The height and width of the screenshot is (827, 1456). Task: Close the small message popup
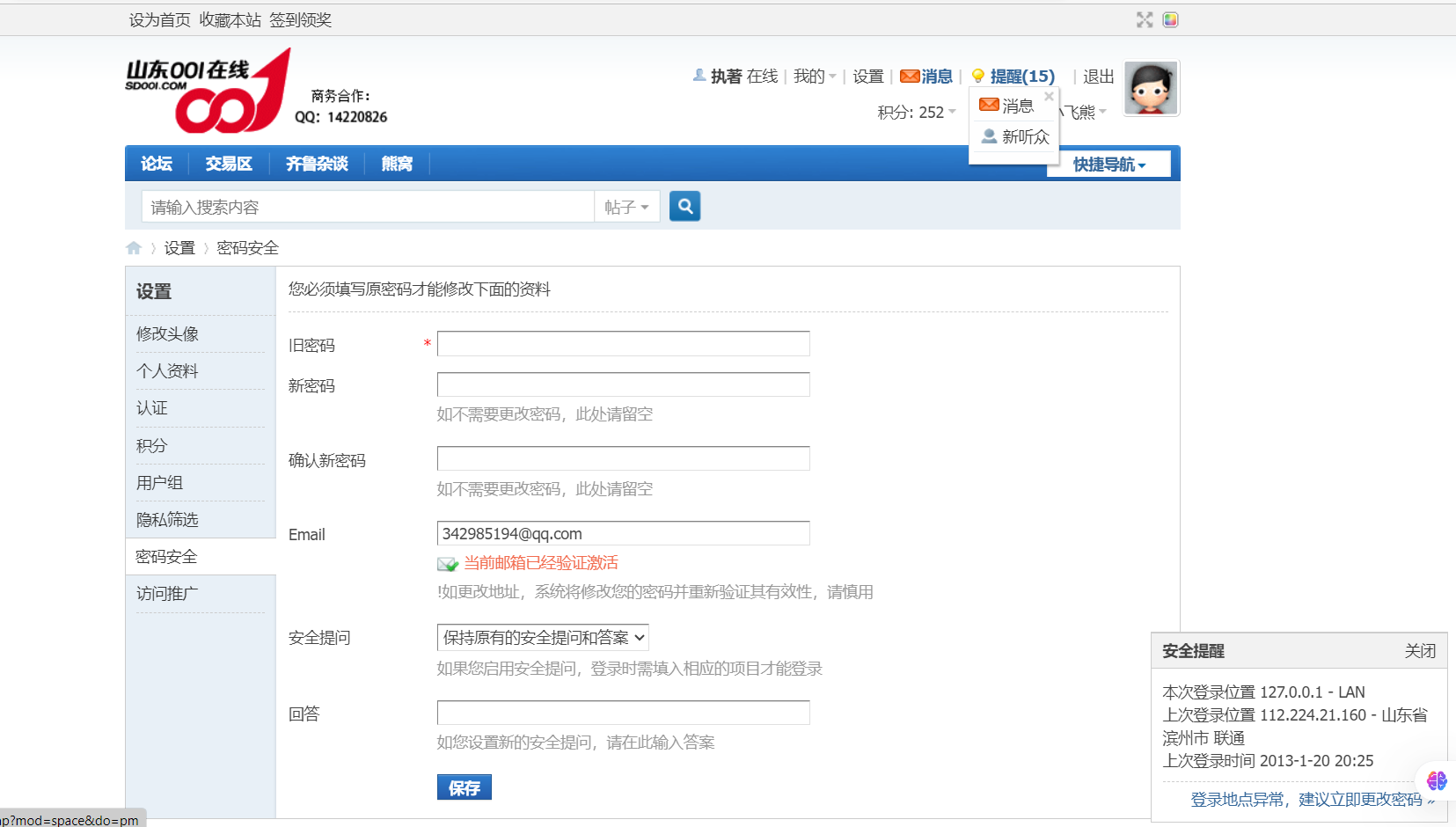(x=1049, y=97)
